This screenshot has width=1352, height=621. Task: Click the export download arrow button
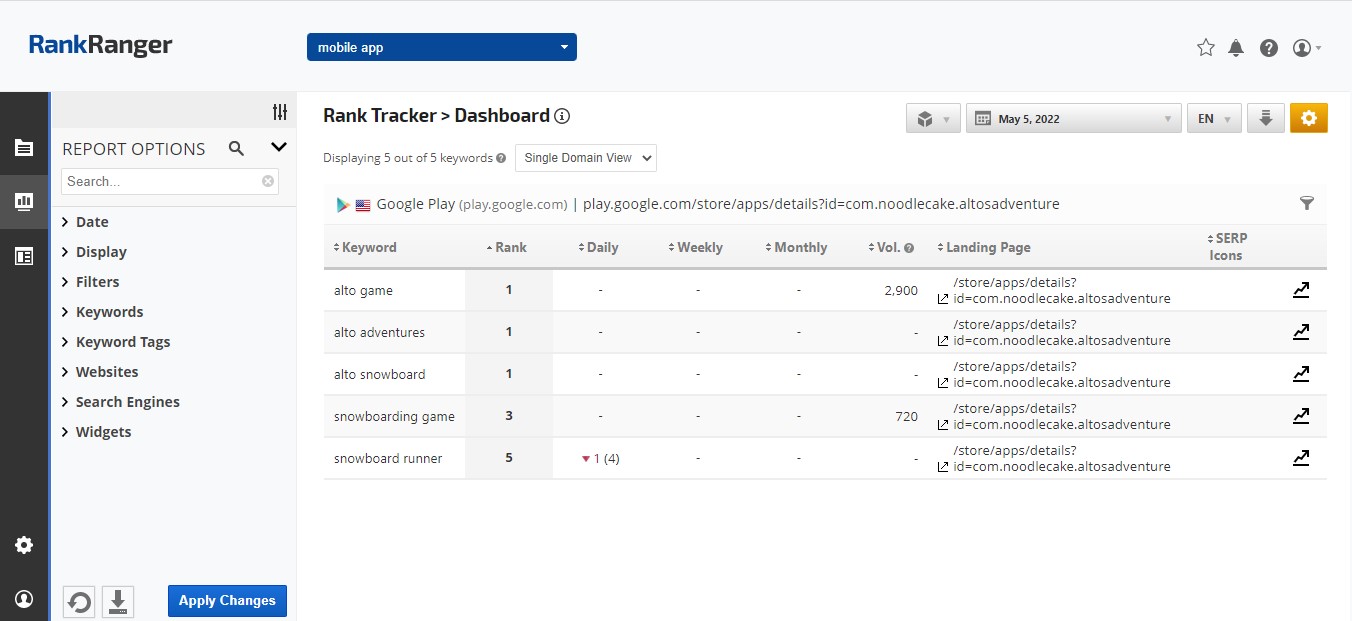click(1265, 118)
